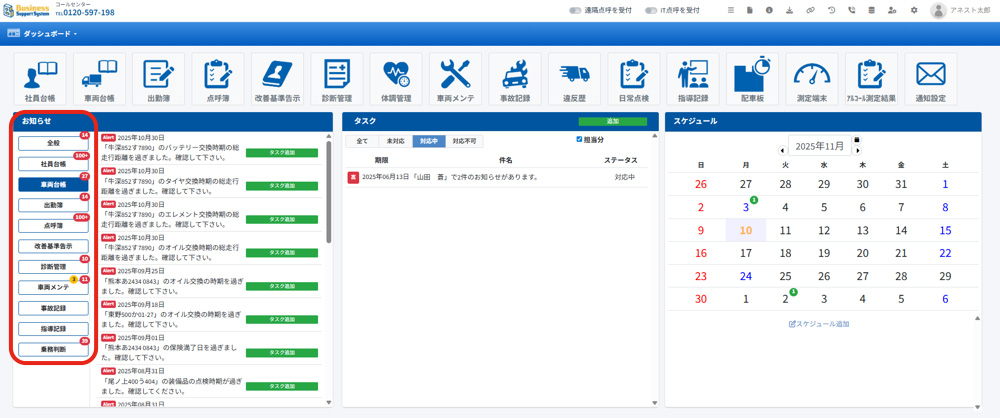Click the notice list scrollbar thumb
The width and height of the screenshot is (1000, 418).
(329, 191)
